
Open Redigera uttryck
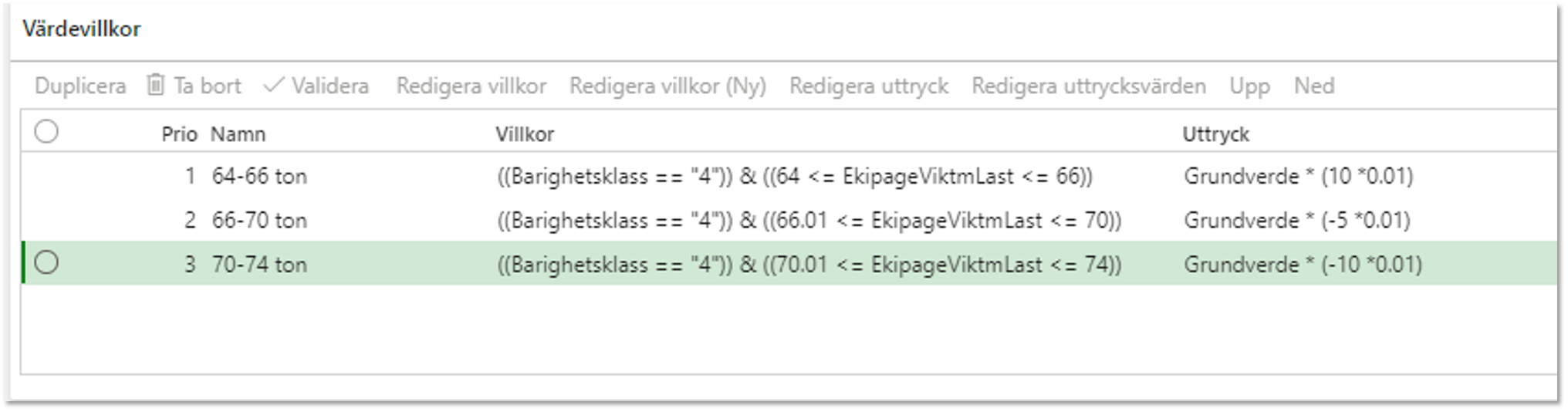(869, 86)
